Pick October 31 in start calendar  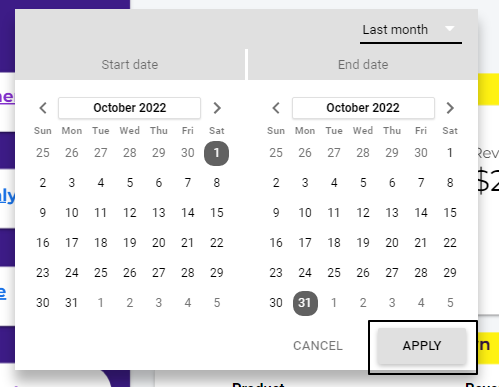coord(72,303)
